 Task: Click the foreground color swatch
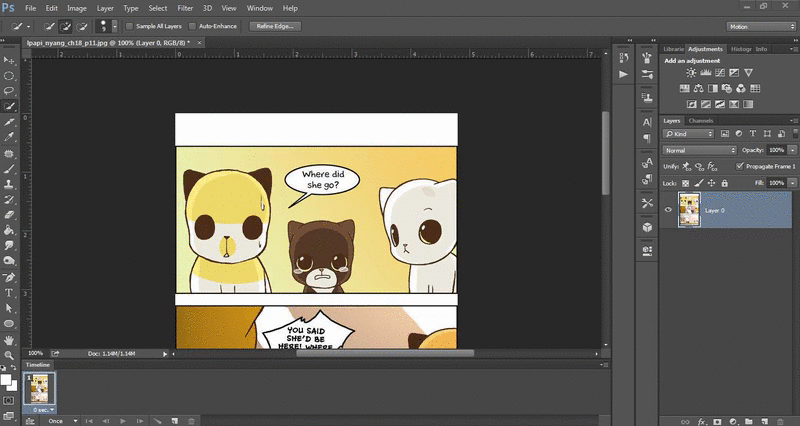(6, 378)
